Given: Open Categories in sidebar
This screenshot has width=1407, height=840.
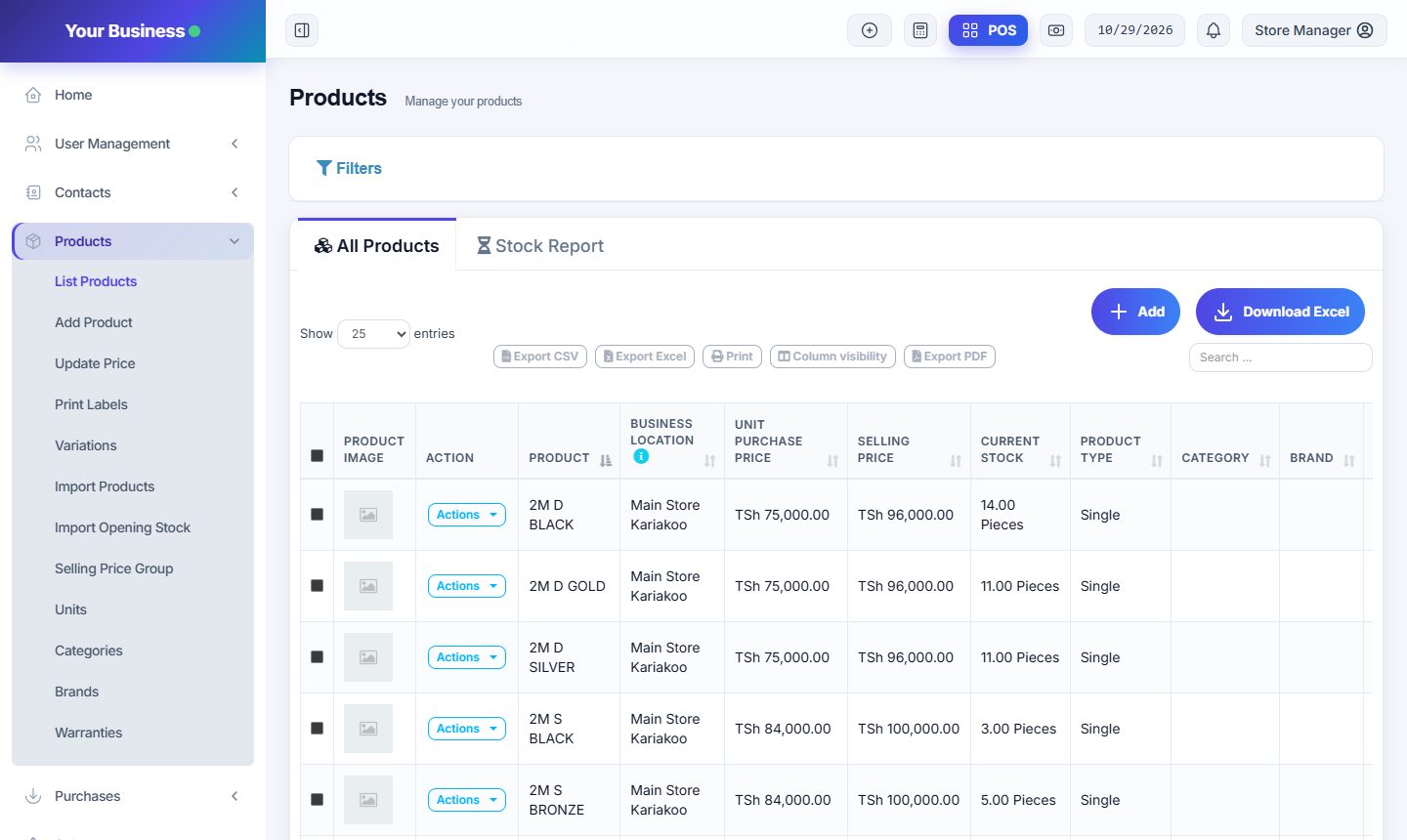Looking at the screenshot, I should click(89, 651).
